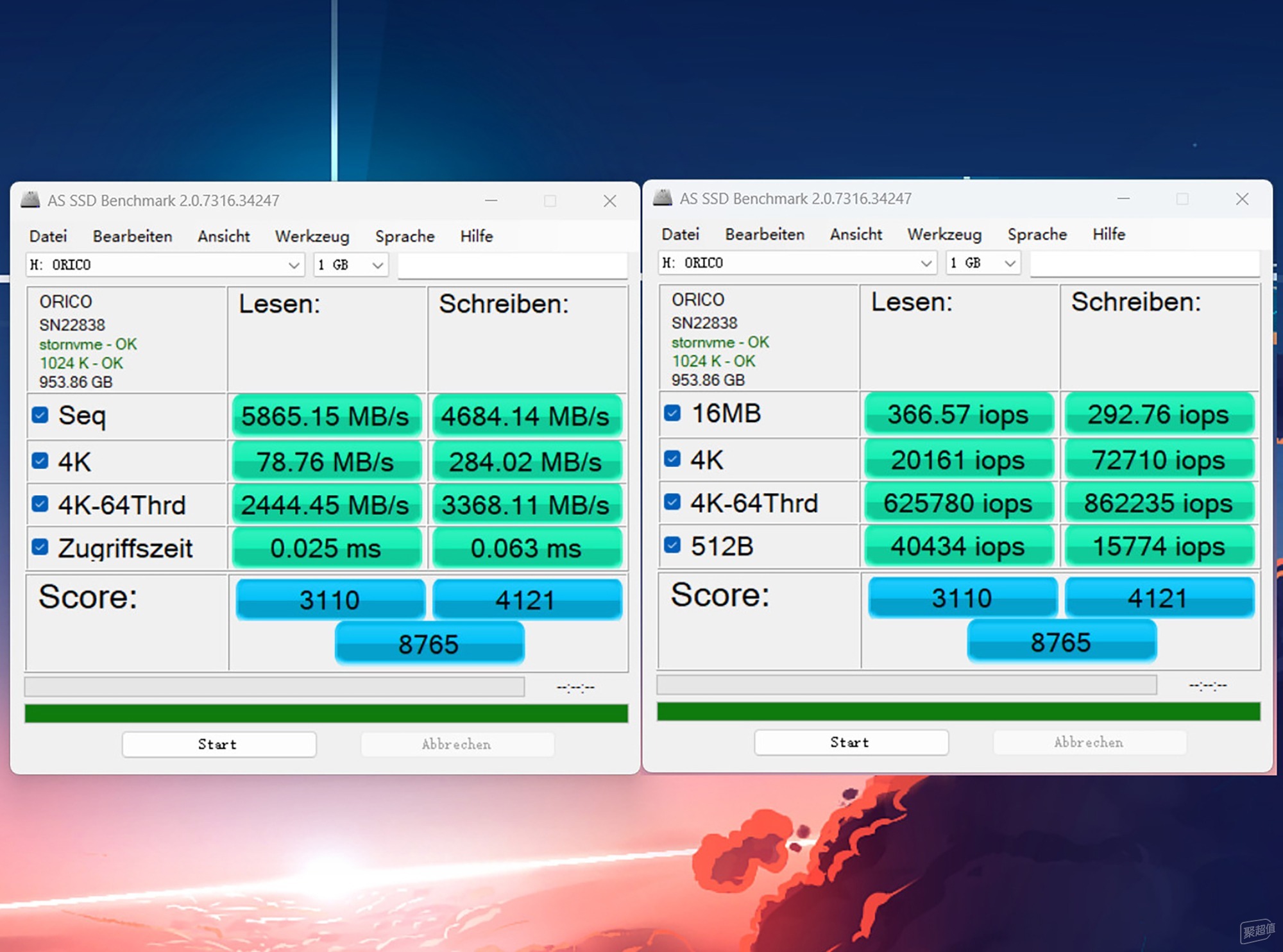Open Datei menu in right window
Screen dimensions: 1283x952
[x=681, y=234]
